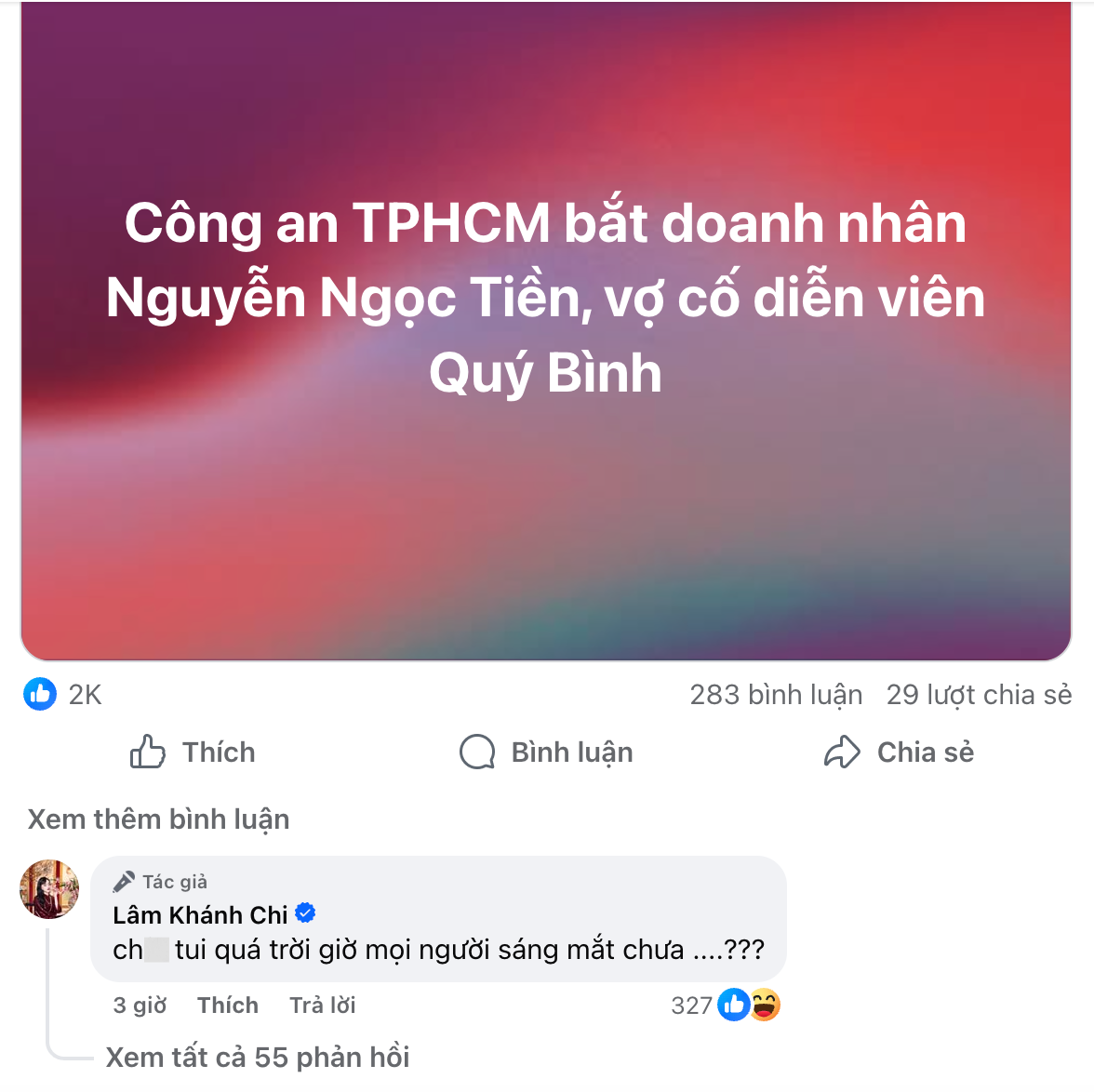The image size is (1094, 1092).
Task: Click the blue verified badge next to Lâm Khánh Chi
Action: [x=305, y=913]
